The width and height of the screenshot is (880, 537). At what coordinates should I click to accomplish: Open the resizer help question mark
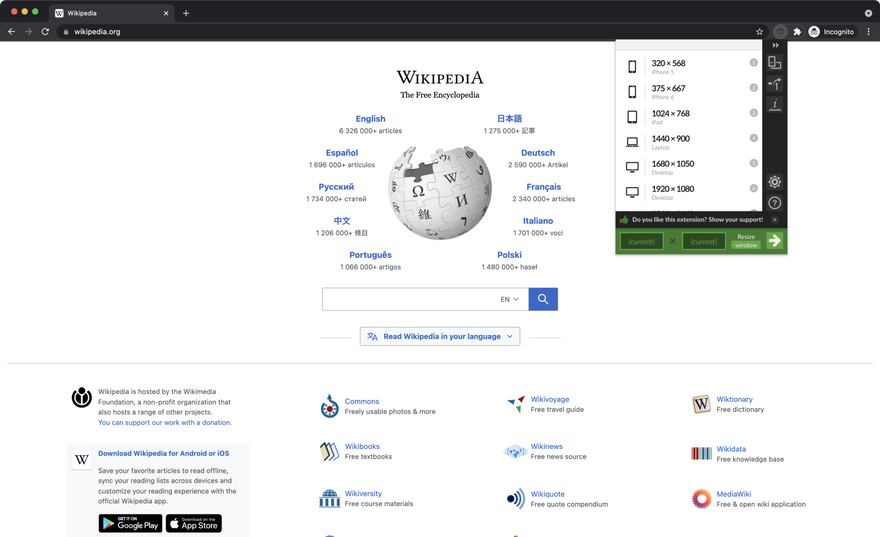tap(774, 203)
